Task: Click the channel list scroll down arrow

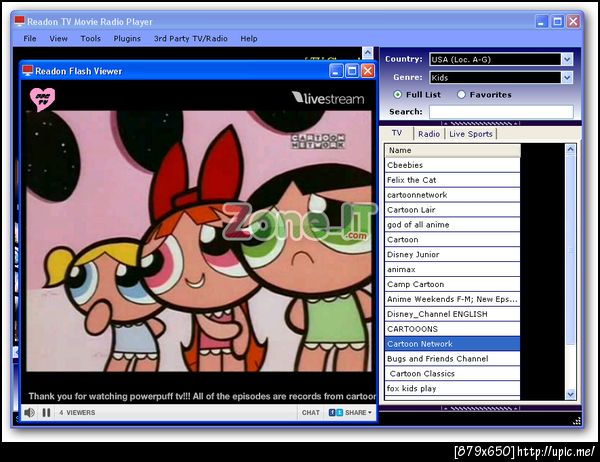Action: 570,394
